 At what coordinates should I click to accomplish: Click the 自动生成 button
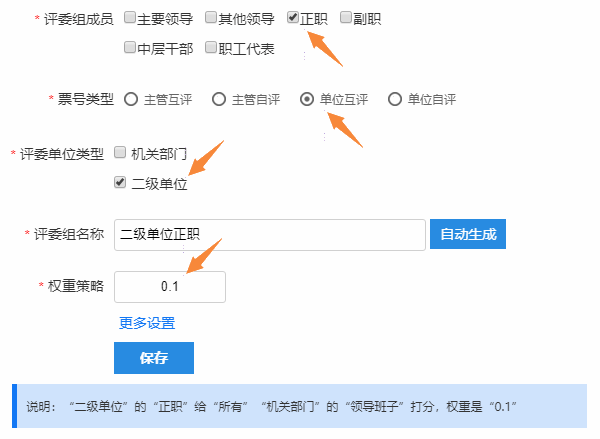click(x=468, y=234)
